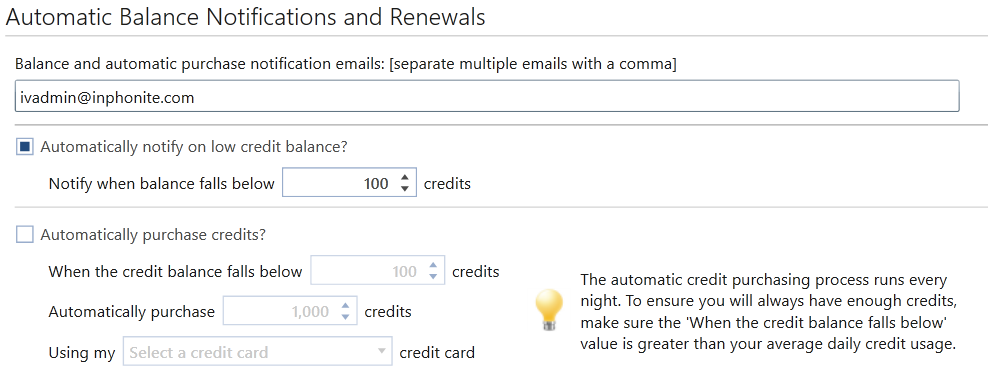Click the 'Automatically purchase credits?' label text
The width and height of the screenshot is (988, 385).
(x=153, y=234)
